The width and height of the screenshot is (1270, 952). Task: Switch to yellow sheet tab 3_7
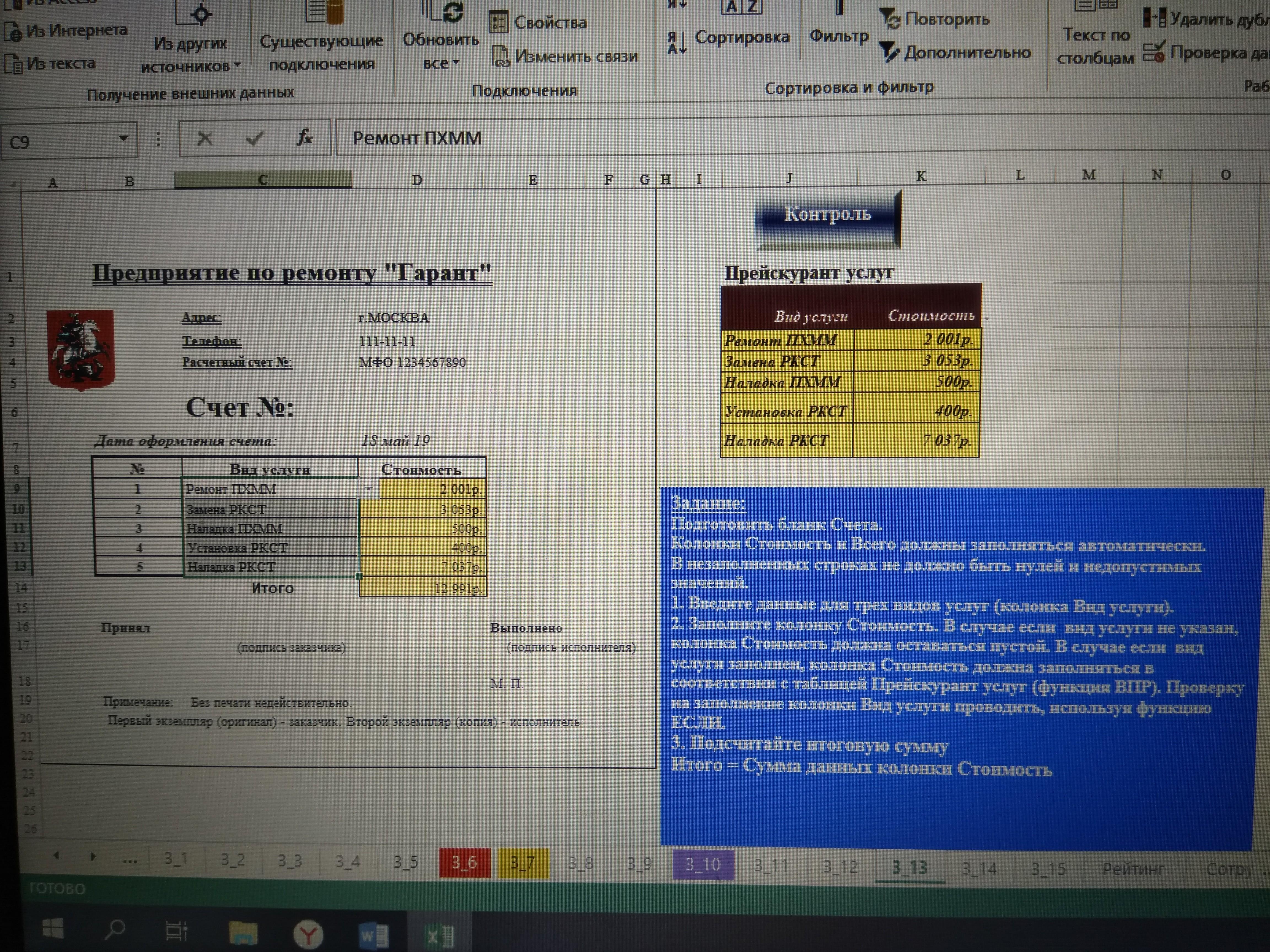tap(523, 864)
